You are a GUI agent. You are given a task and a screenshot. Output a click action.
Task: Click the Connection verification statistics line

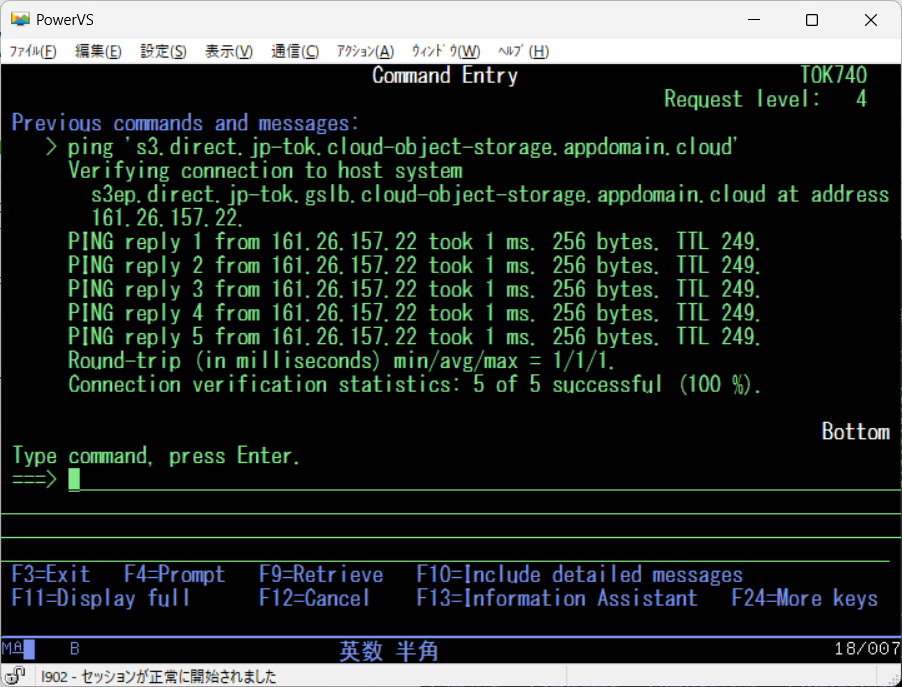[x=414, y=384]
